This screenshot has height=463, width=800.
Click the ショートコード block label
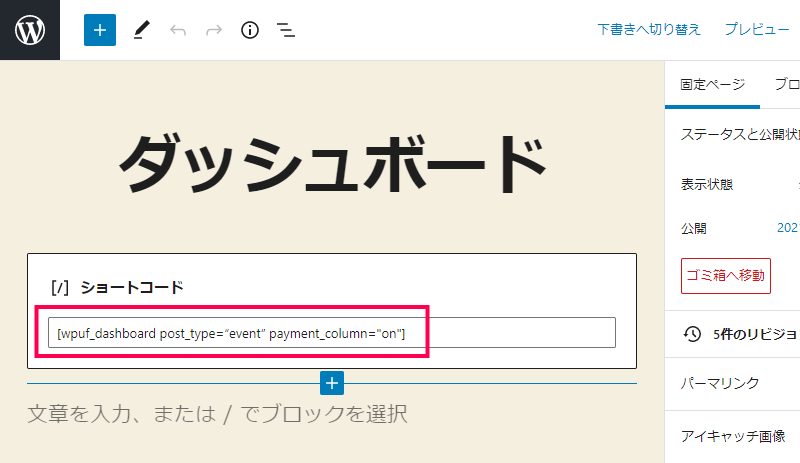click(132, 287)
